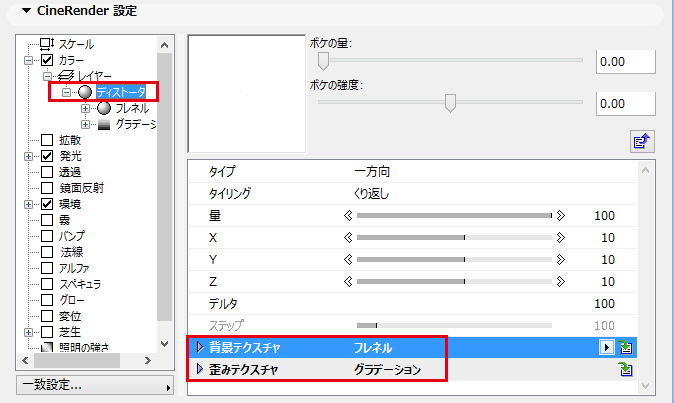
Task: Enable the バンプ checkbox
Action: [47, 236]
